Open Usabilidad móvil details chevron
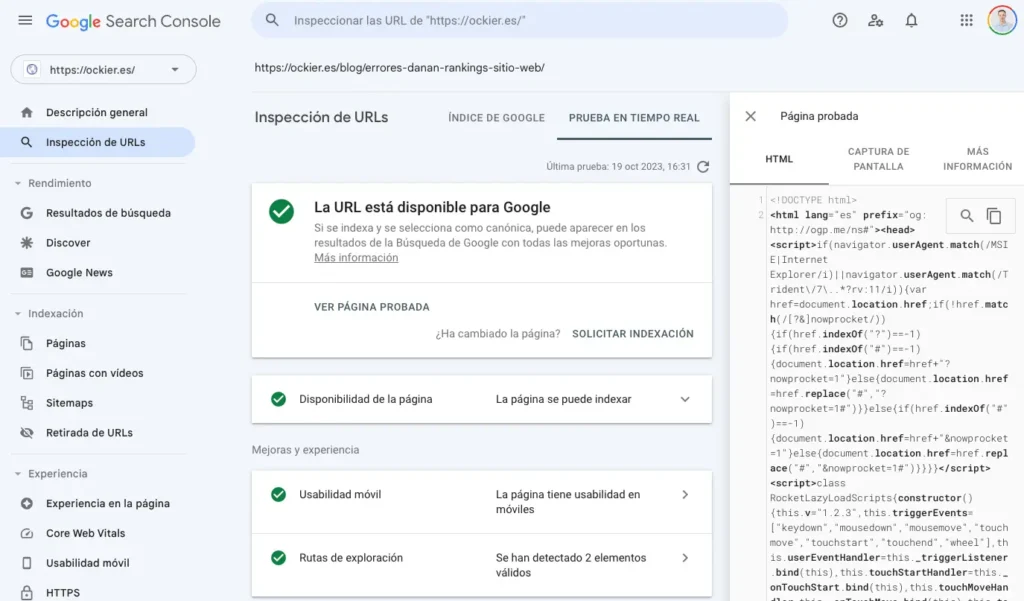The height and width of the screenshot is (601, 1024). tap(685, 495)
